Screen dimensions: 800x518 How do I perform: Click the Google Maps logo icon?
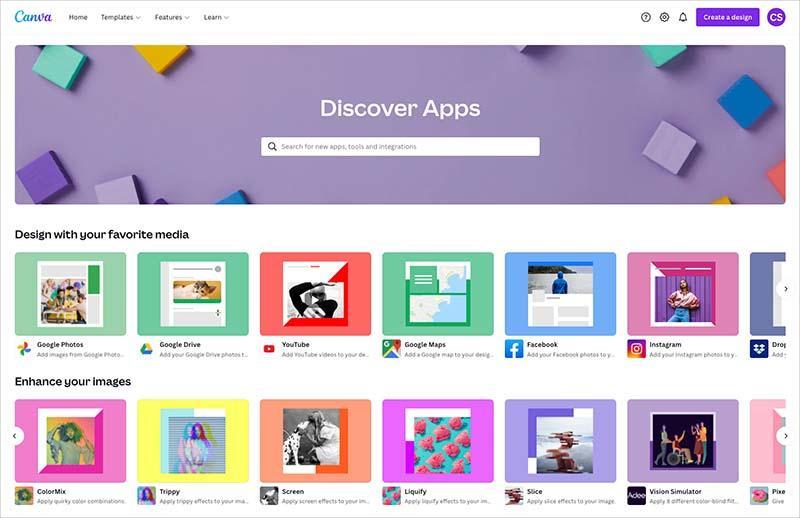tap(391, 349)
